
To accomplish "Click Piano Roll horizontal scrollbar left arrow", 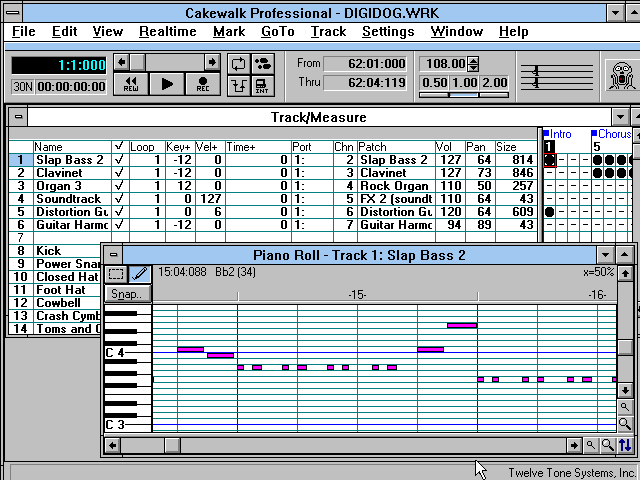I will [x=112, y=445].
